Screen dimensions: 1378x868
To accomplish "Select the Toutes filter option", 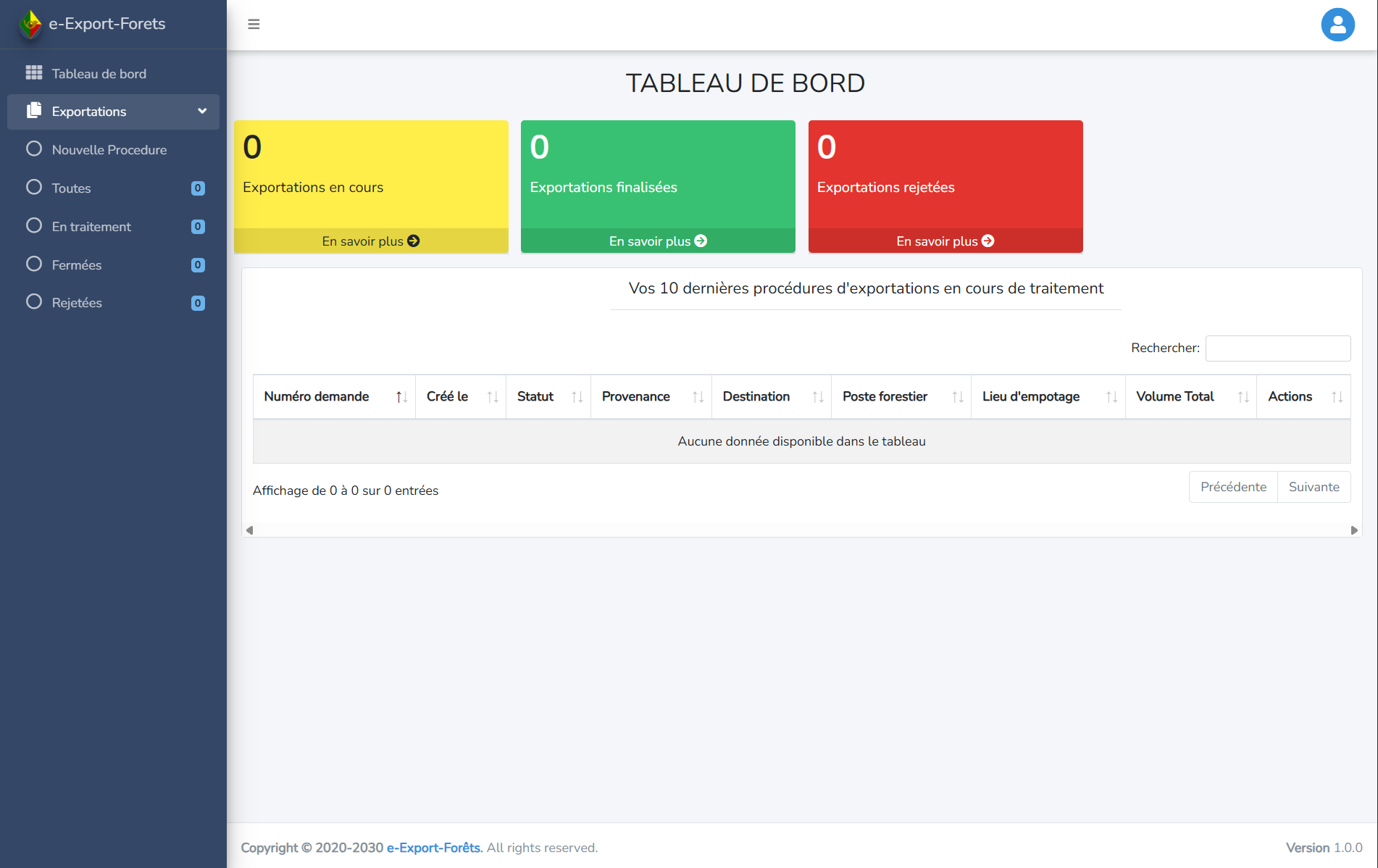I will [71, 188].
